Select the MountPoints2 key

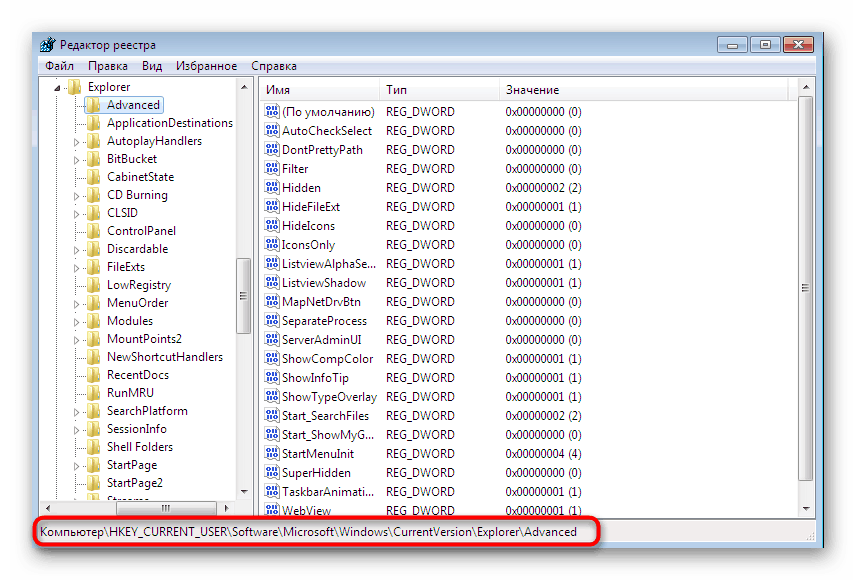[144, 339]
